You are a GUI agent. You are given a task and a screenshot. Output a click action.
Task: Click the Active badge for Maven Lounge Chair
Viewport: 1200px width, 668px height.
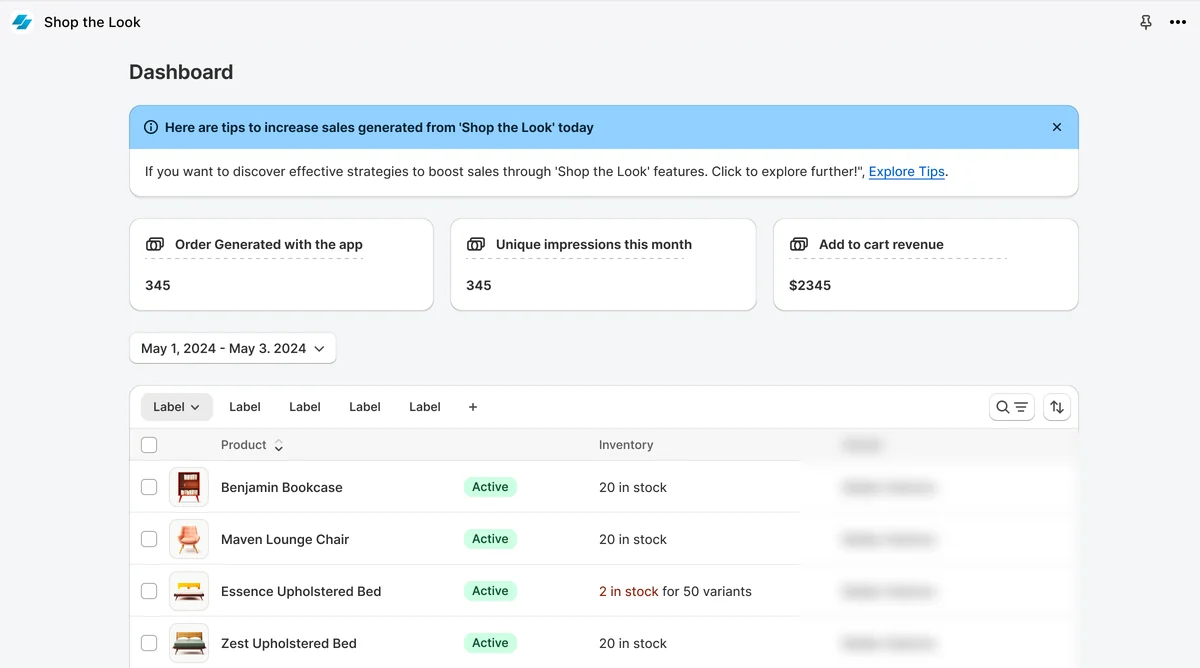point(490,539)
